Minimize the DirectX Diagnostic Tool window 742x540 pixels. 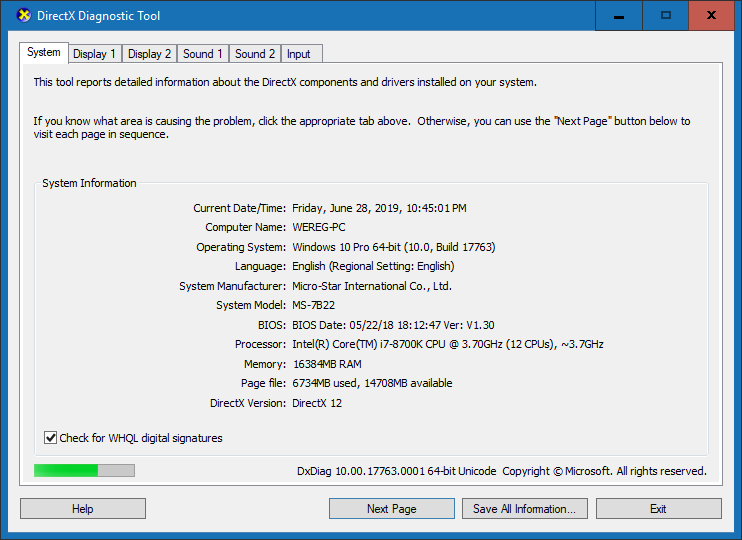tap(620, 16)
